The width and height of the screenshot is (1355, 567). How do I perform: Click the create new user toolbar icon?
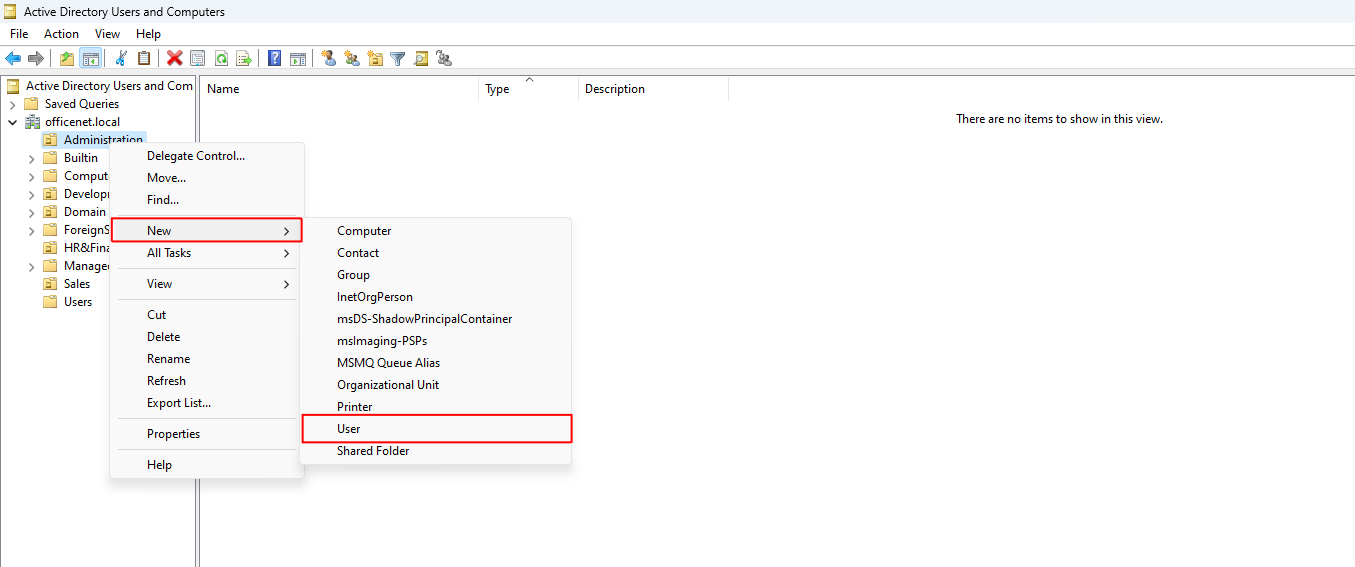[328, 58]
